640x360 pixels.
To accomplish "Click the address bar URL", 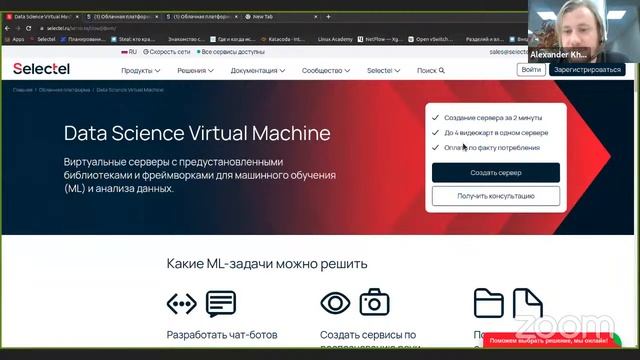I will coord(81,28).
